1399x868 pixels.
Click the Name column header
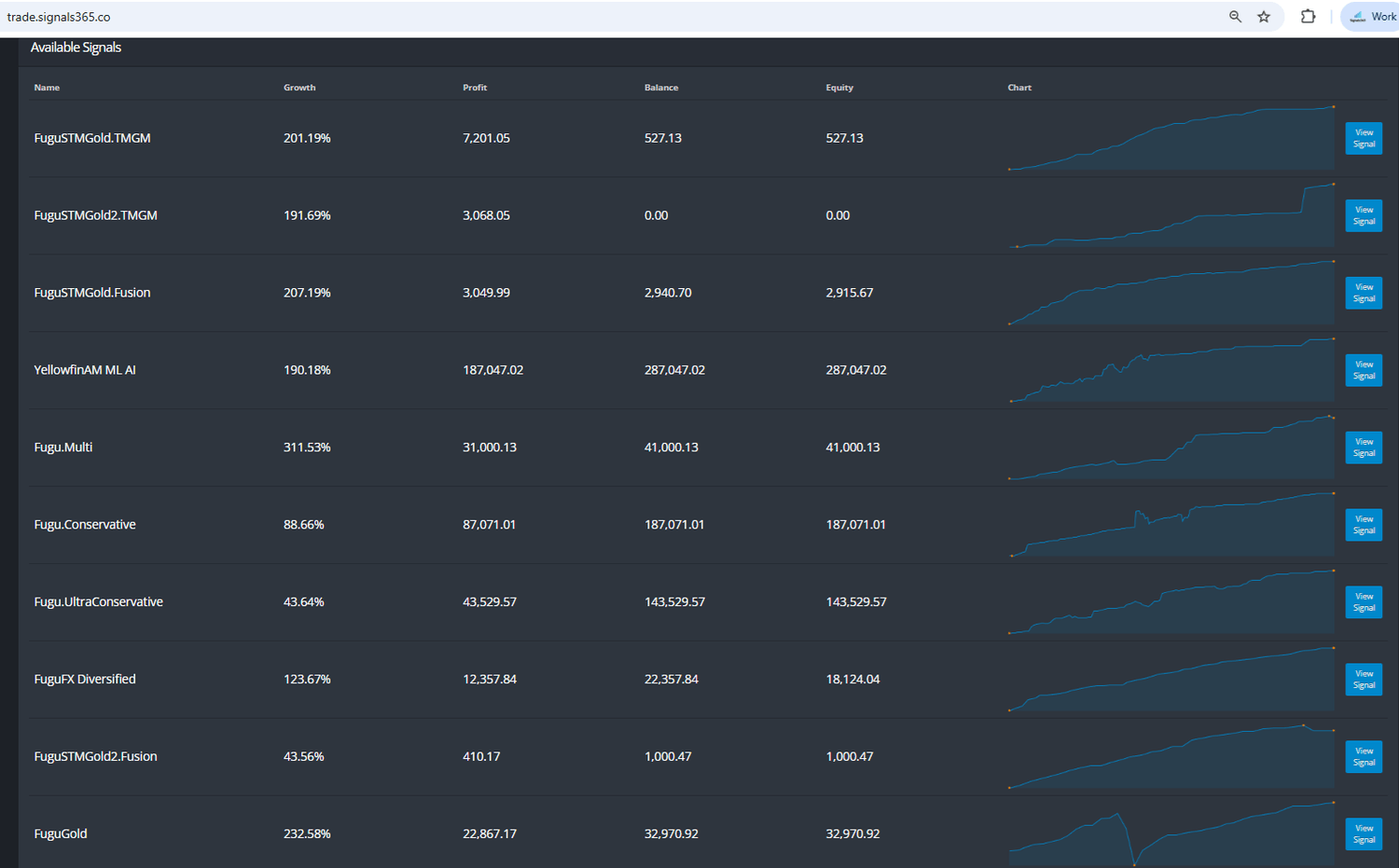47,87
